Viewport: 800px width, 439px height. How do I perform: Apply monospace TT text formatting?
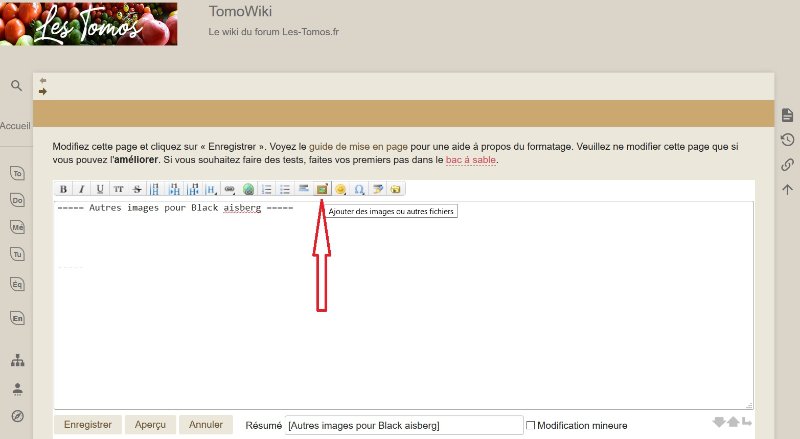pos(118,189)
